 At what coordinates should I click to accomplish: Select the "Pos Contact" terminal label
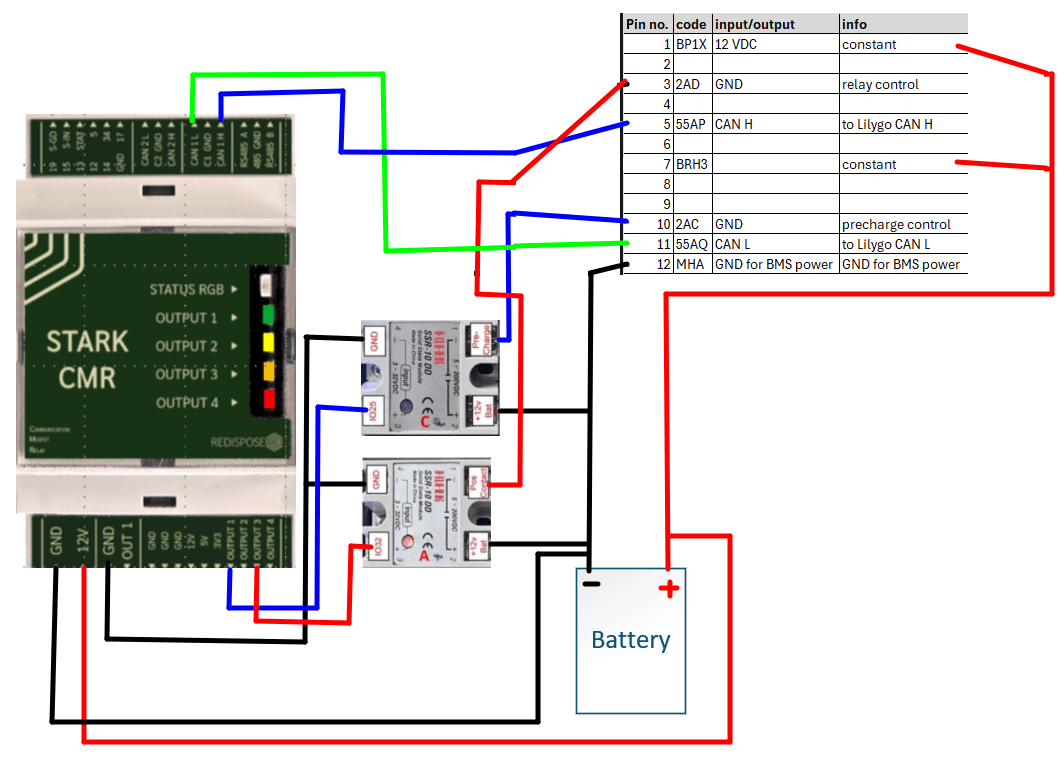479,482
